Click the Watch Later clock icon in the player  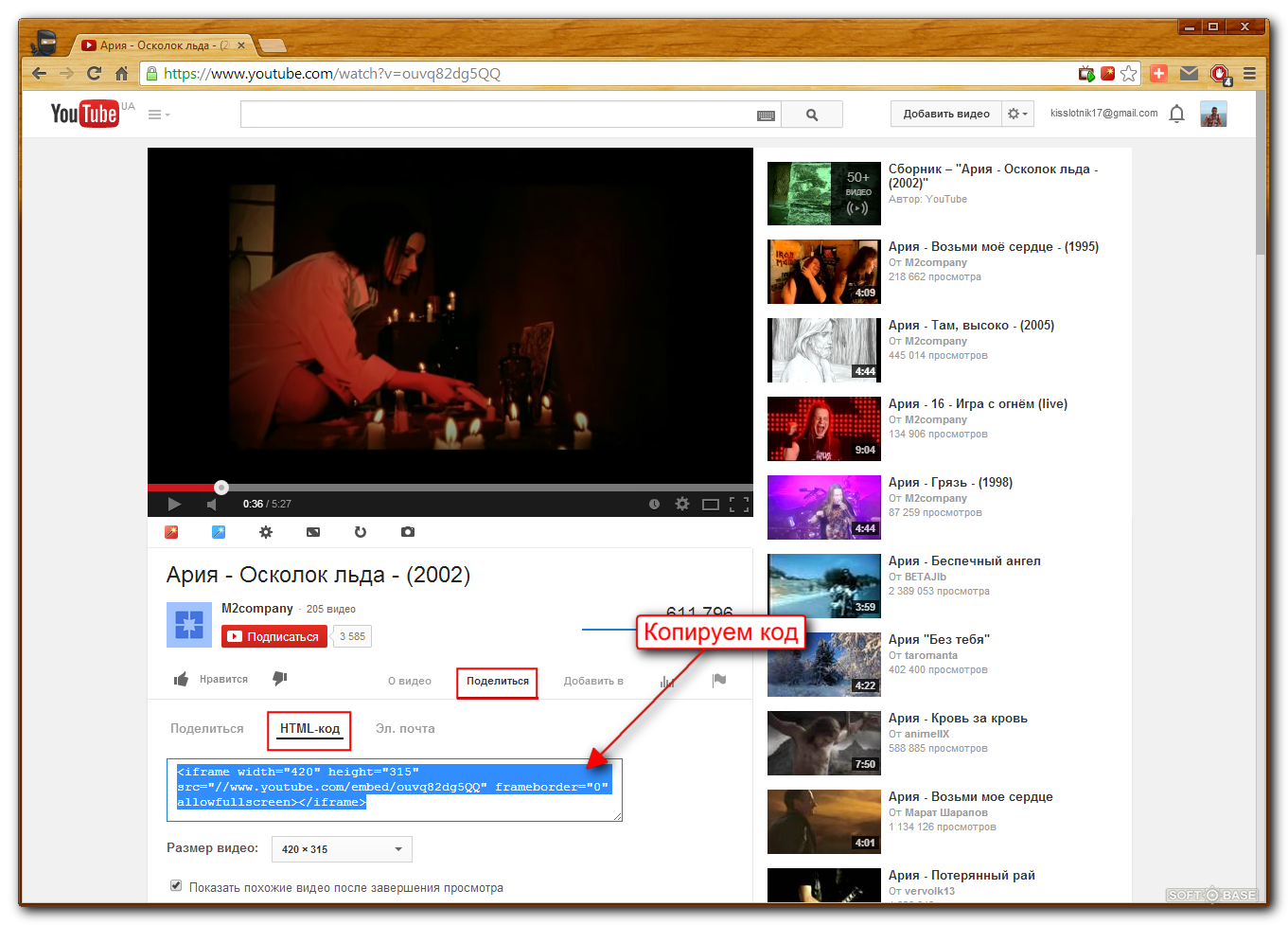654,504
